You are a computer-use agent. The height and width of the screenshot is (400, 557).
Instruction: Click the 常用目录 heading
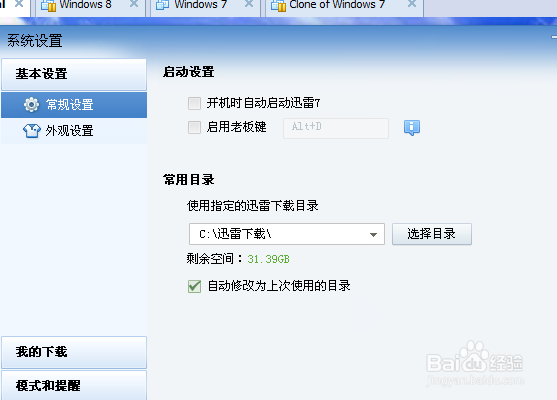[189, 180]
